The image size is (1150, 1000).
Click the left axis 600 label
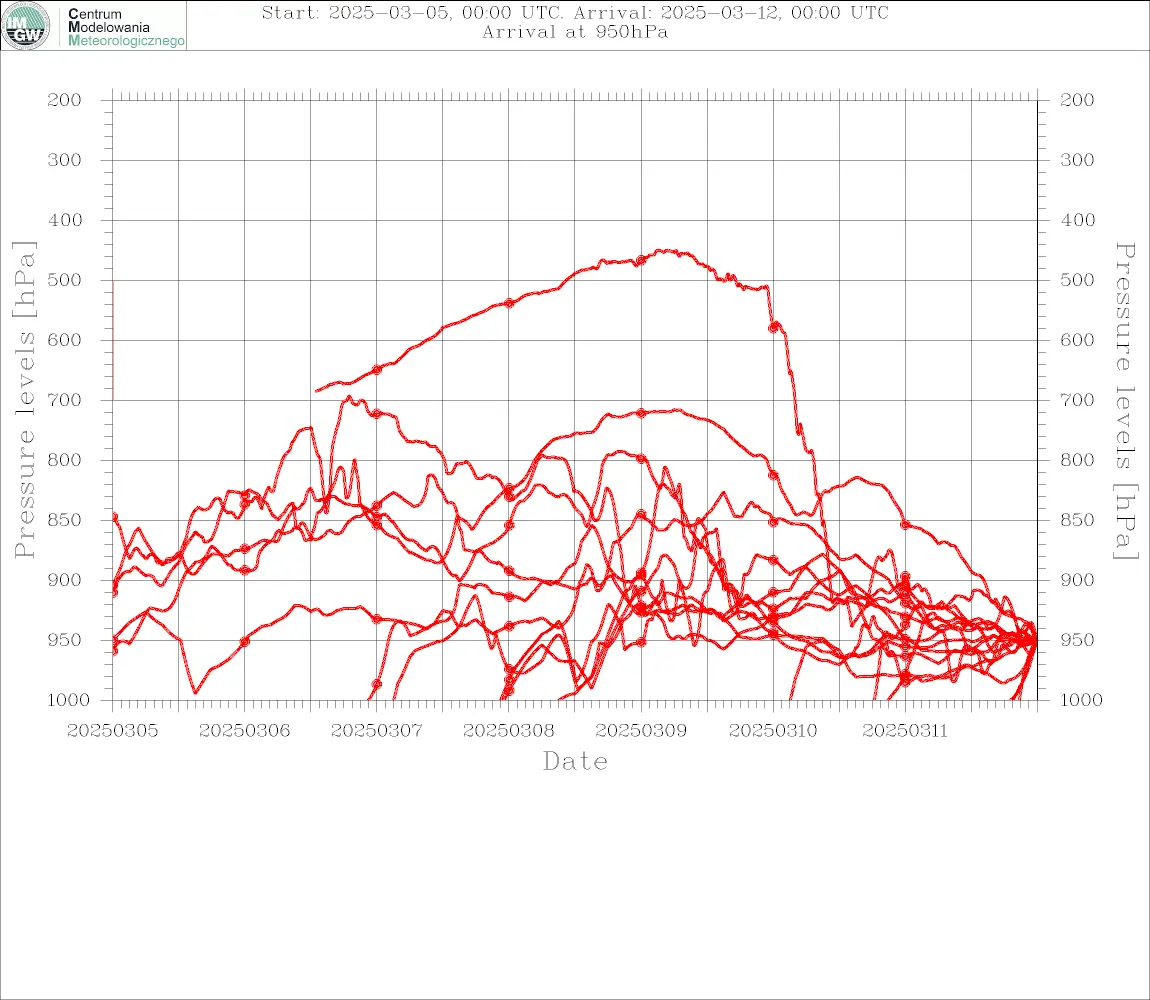point(64,340)
